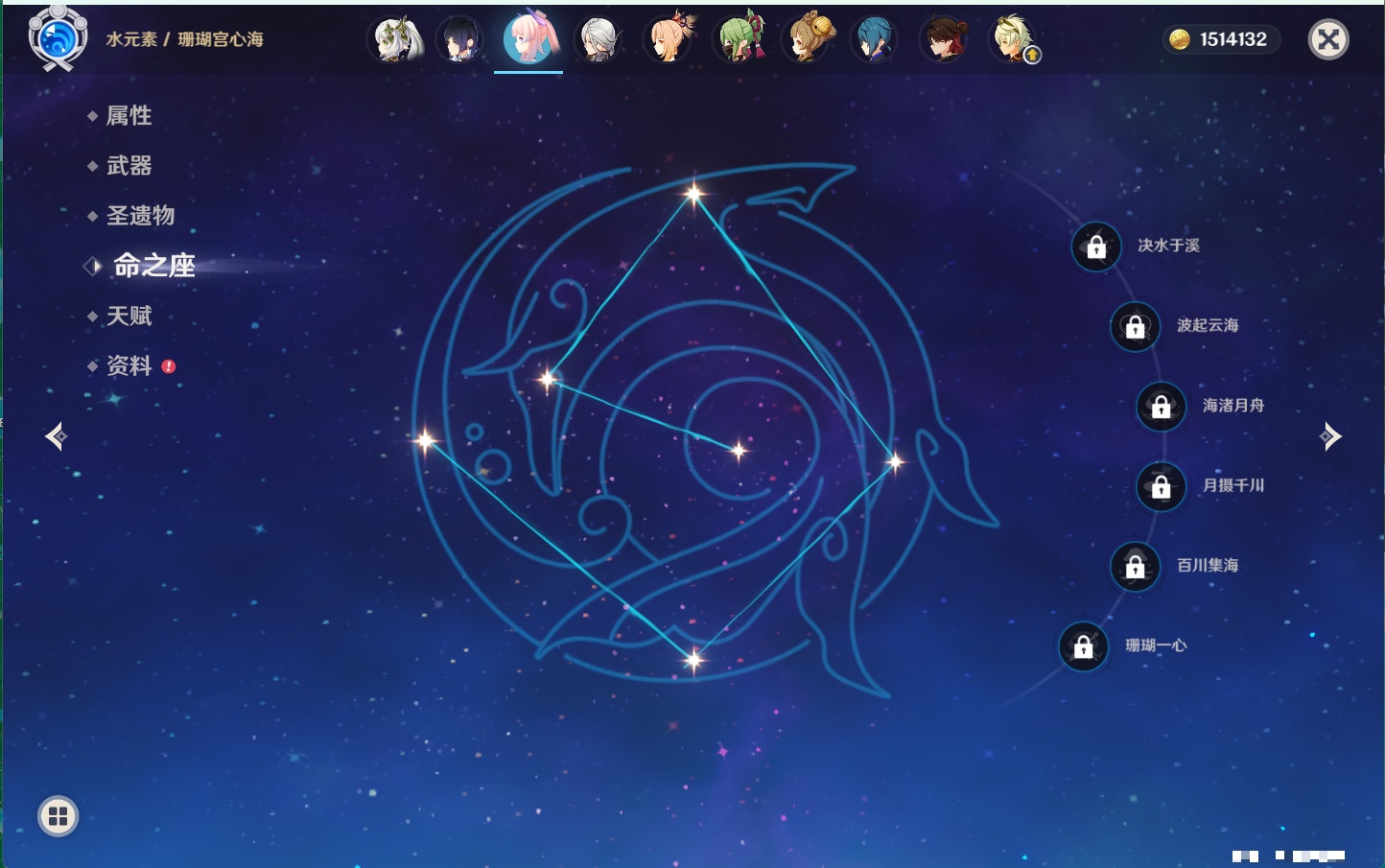This screenshot has width=1385, height=868.
Task: Click the Mora coin icon
Action: click(1180, 39)
